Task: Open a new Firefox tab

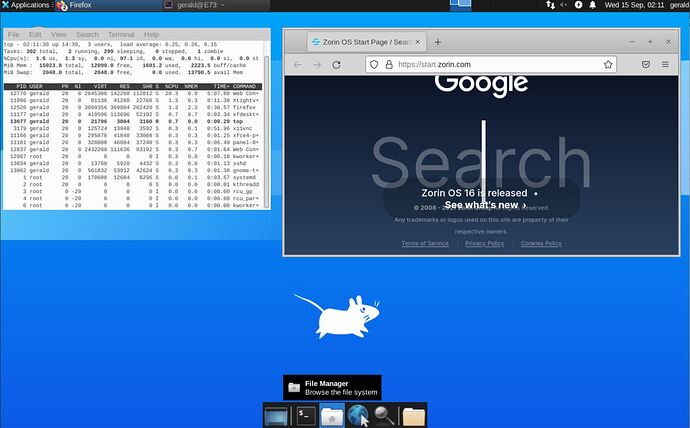Action: (437, 42)
